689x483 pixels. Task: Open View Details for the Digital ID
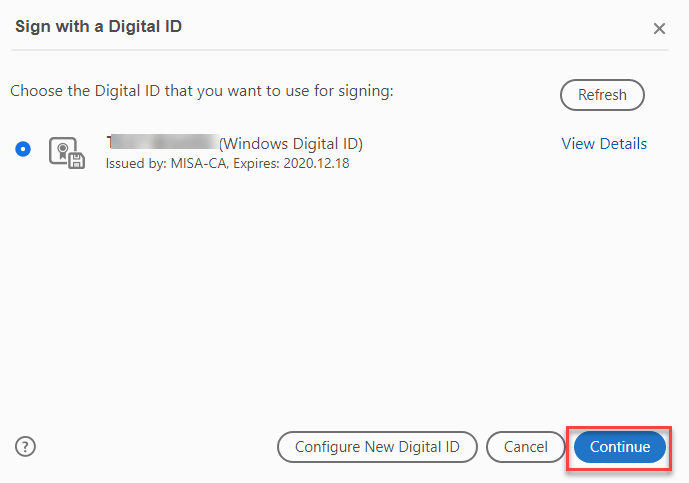(x=604, y=144)
